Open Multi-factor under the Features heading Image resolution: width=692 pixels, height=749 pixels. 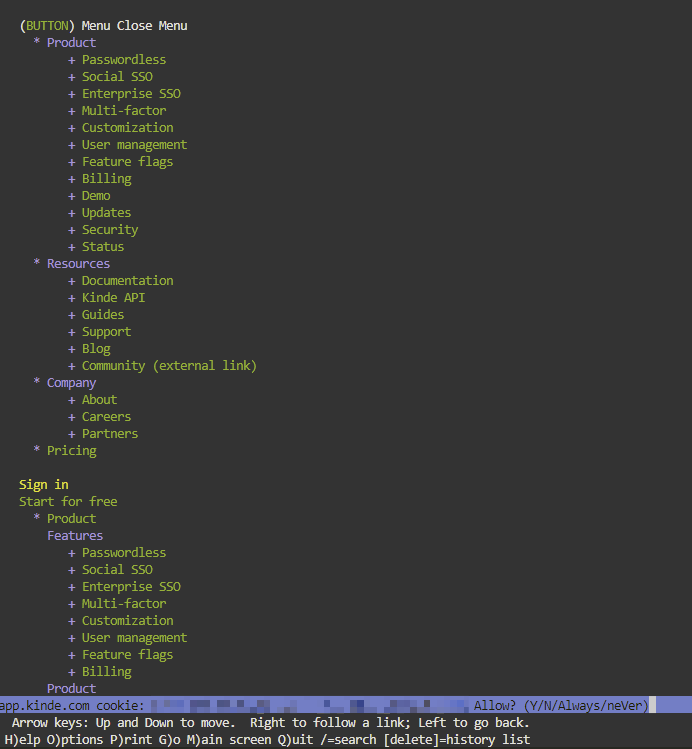(124, 604)
